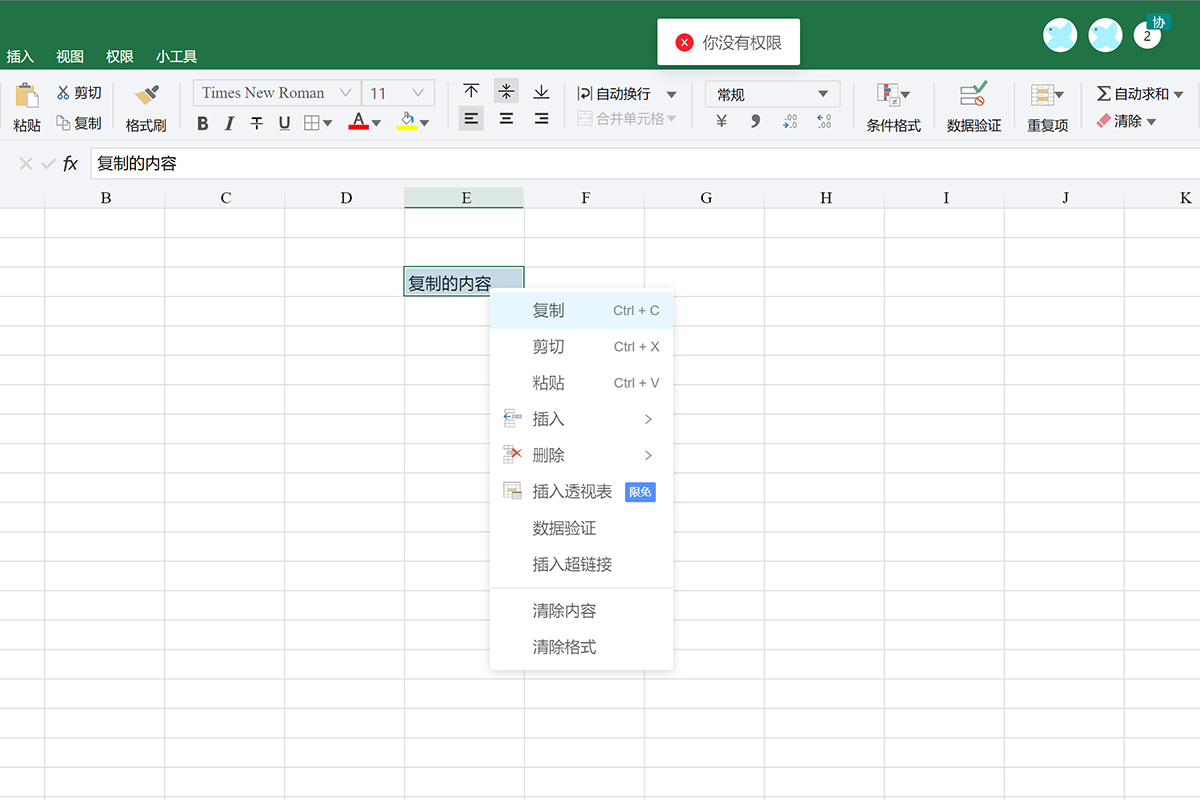Viewport: 1200px width, 800px height.
Task: Choose 插入透视表 in the context menu
Action: tap(581, 492)
